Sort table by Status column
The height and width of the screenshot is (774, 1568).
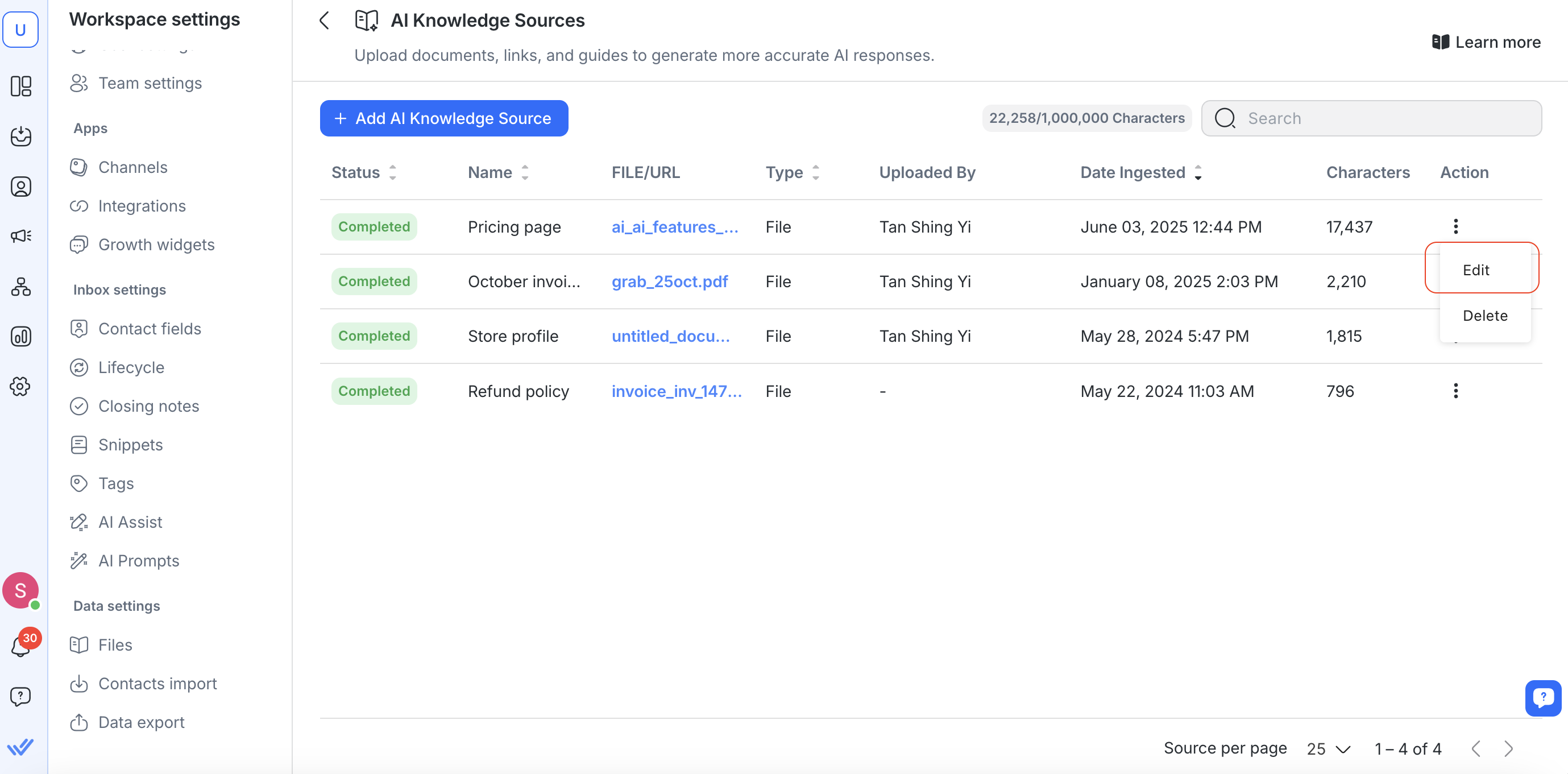point(393,173)
